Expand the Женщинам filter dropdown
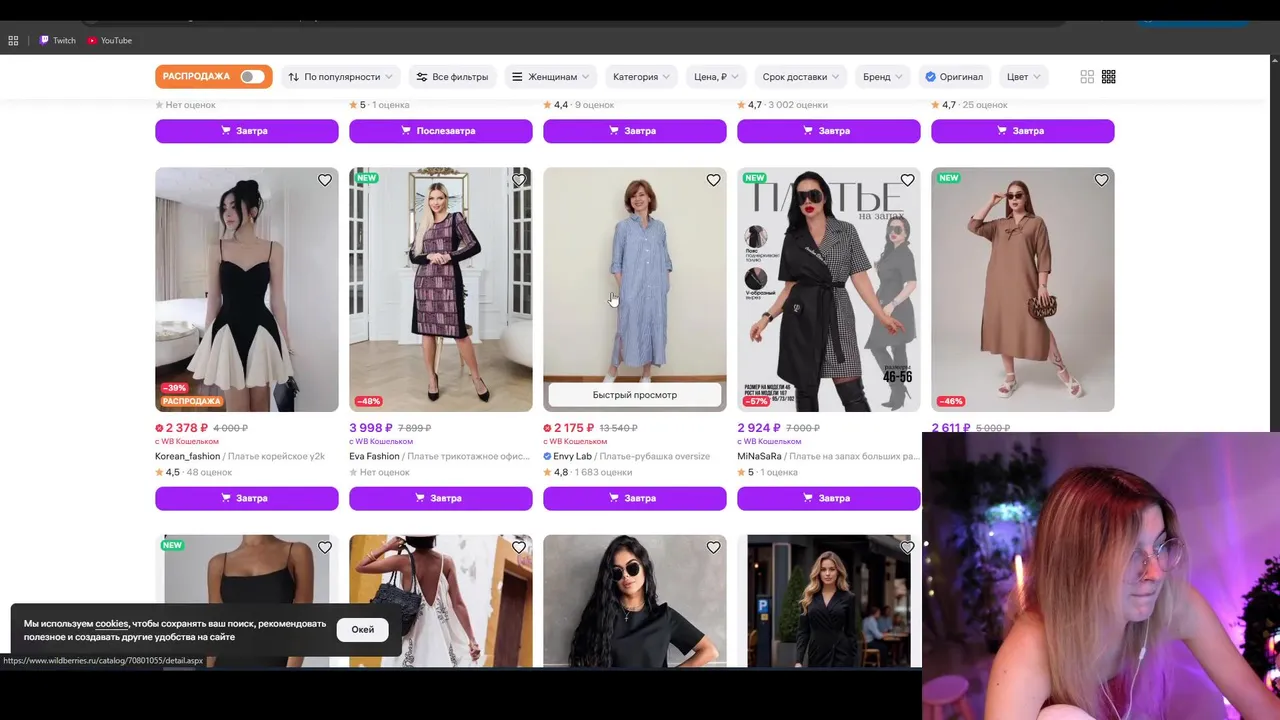1280x720 pixels. tap(551, 77)
